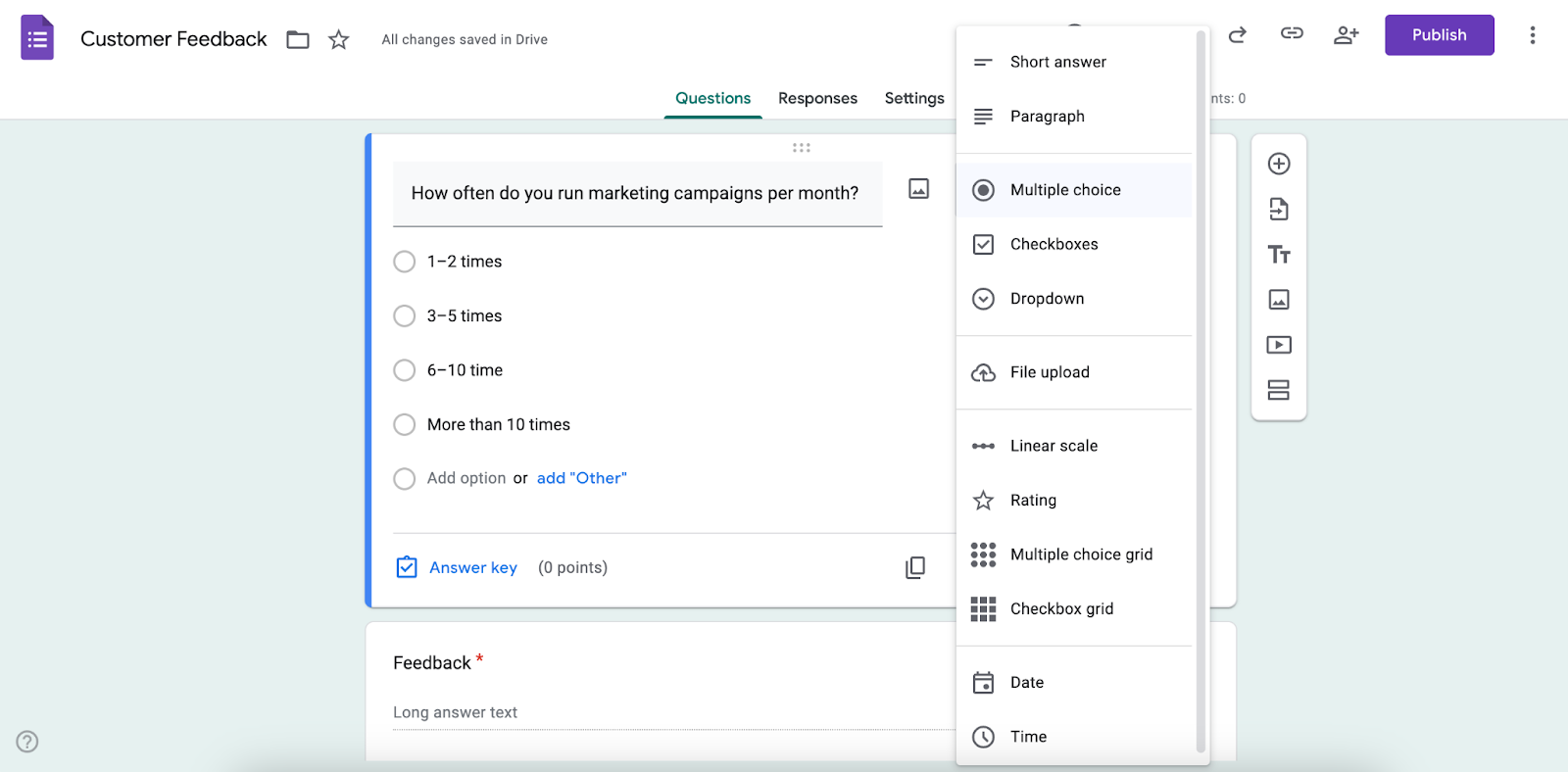Viewport: 1568px width, 772px height.
Task: Copy responder link icon
Action: pos(1292,33)
